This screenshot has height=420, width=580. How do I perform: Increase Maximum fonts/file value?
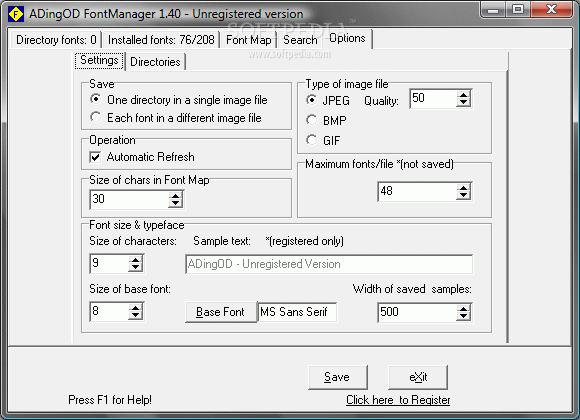463,188
